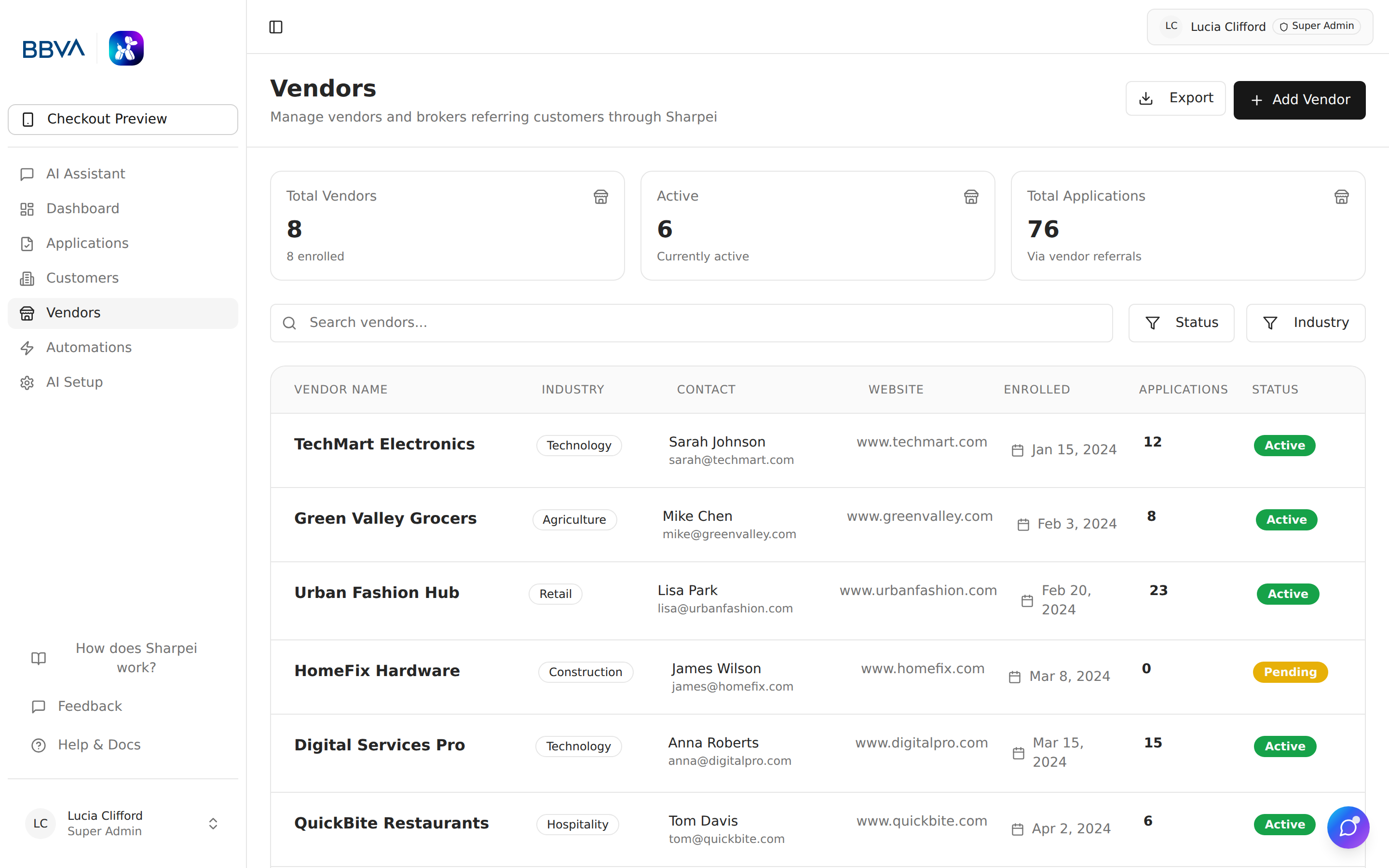The image size is (1389, 868).
Task: Click the Add Vendor button
Action: coord(1299,100)
